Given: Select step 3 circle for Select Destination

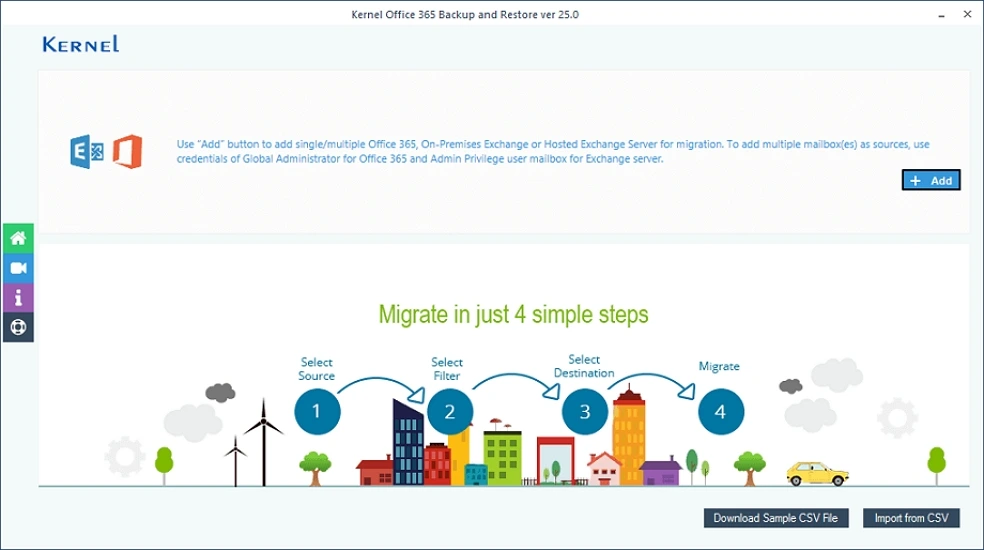Looking at the screenshot, I should pyautogui.click(x=584, y=411).
